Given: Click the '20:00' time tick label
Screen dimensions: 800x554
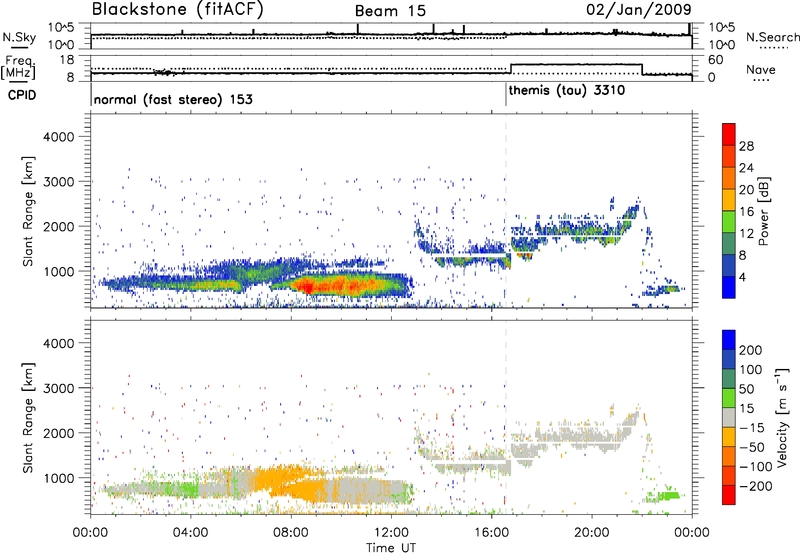Looking at the screenshot, I should click(x=592, y=533).
